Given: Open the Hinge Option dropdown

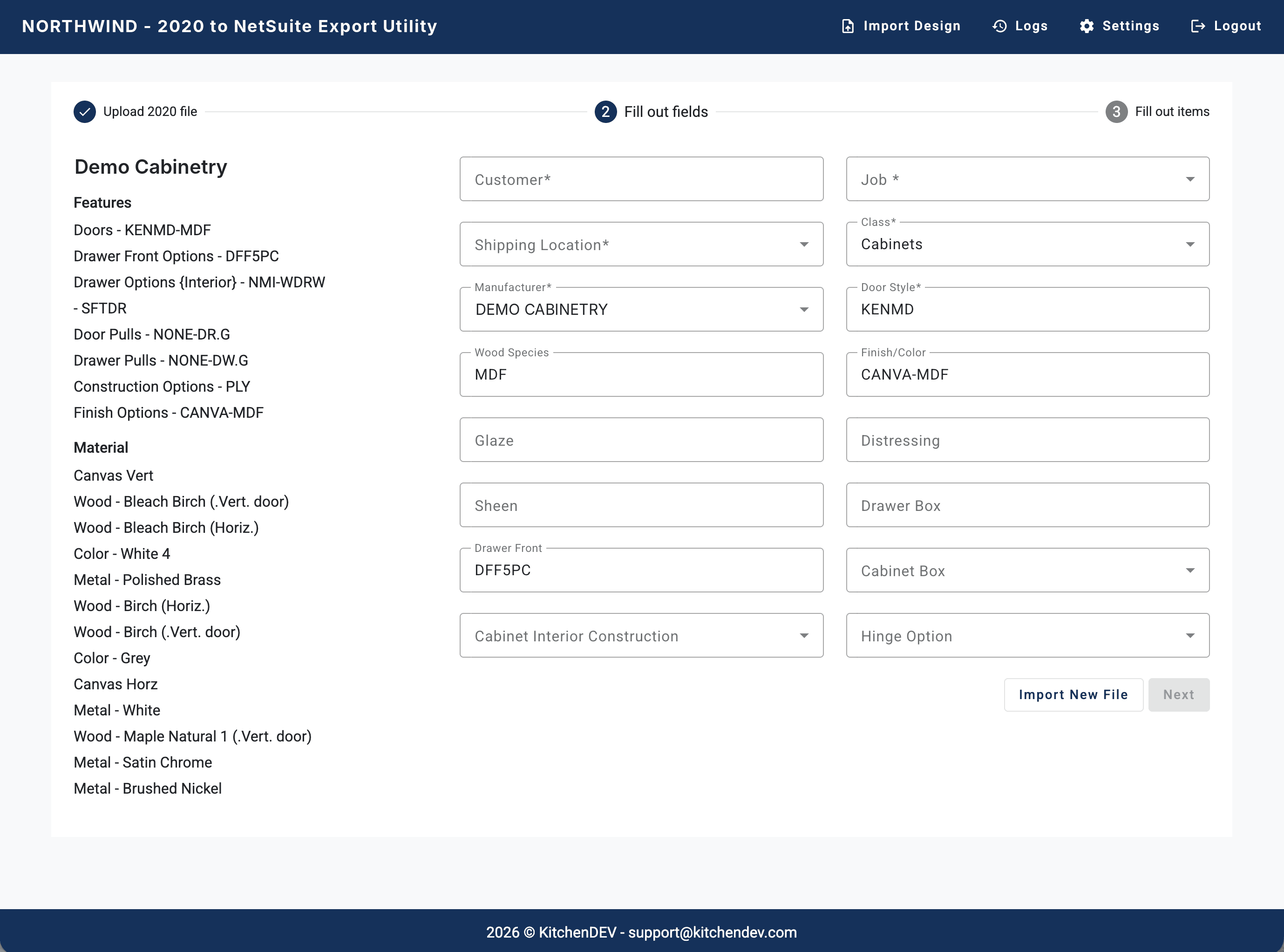Looking at the screenshot, I should tap(1027, 636).
